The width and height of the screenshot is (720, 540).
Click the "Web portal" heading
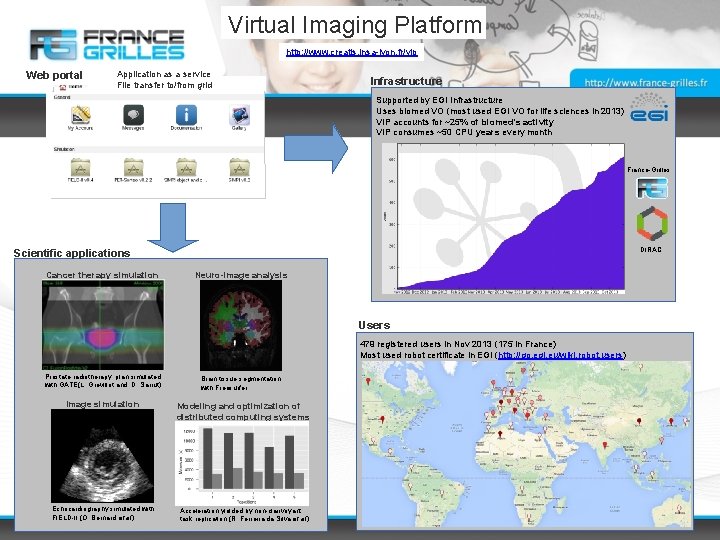54,75
